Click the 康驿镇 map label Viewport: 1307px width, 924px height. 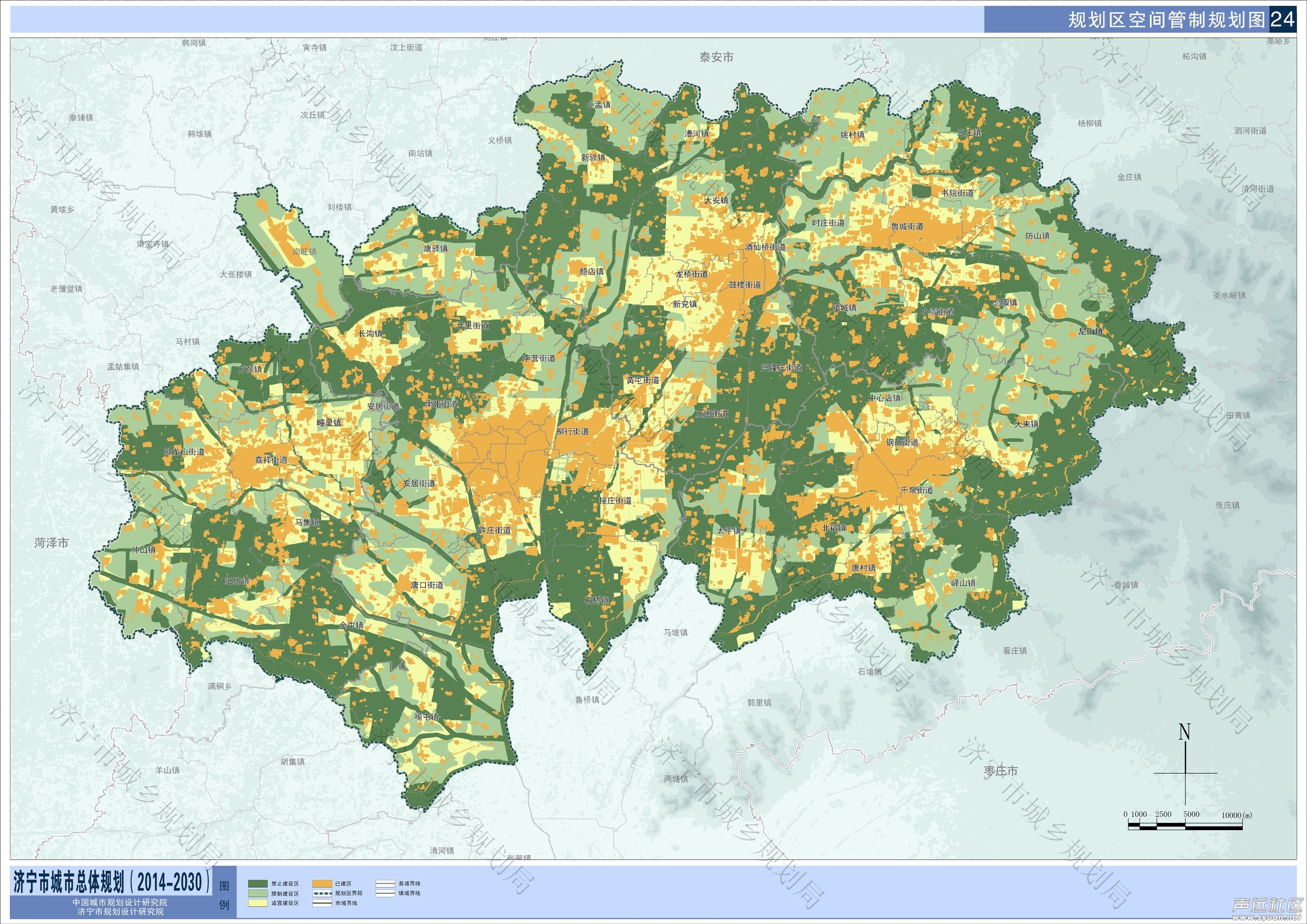click(436, 249)
